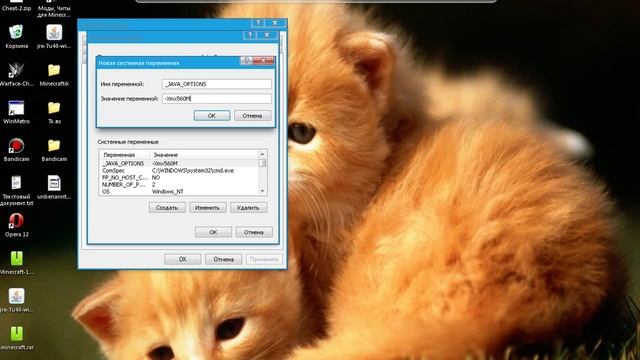Select the ComSpec variable row

point(179,171)
